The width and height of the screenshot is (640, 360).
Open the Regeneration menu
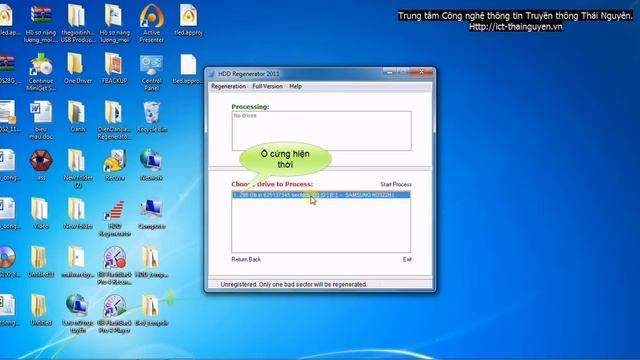point(228,87)
